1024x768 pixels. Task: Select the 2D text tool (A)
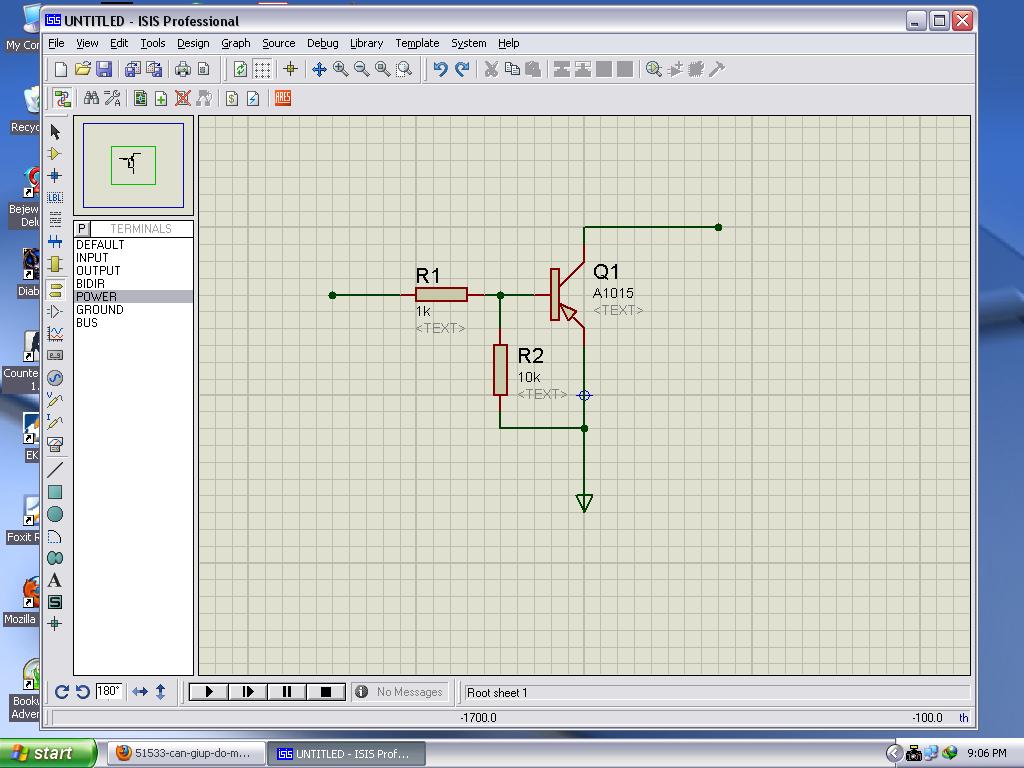click(x=55, y=580)
